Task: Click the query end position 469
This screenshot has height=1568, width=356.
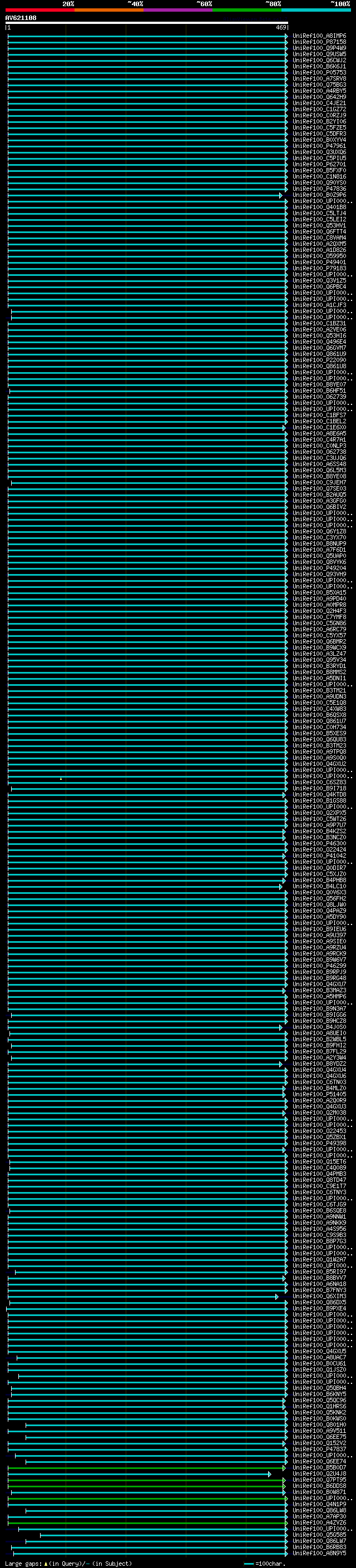Action: coord(280,27)
